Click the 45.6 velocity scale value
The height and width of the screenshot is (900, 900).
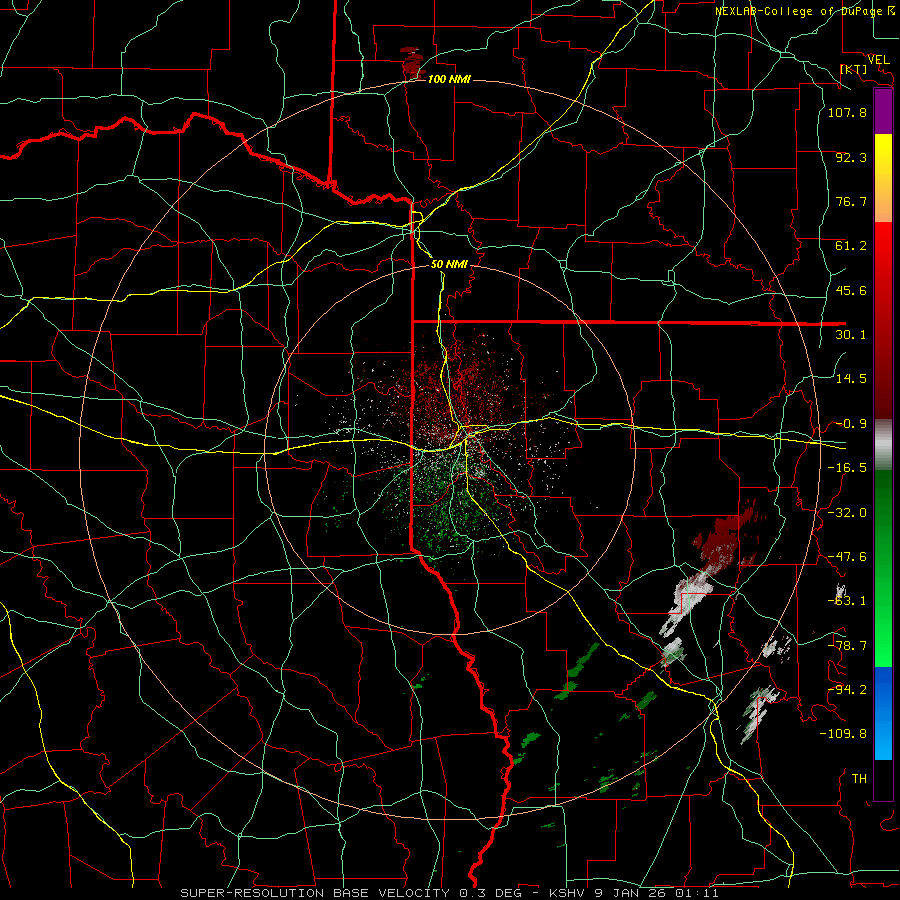851,290
